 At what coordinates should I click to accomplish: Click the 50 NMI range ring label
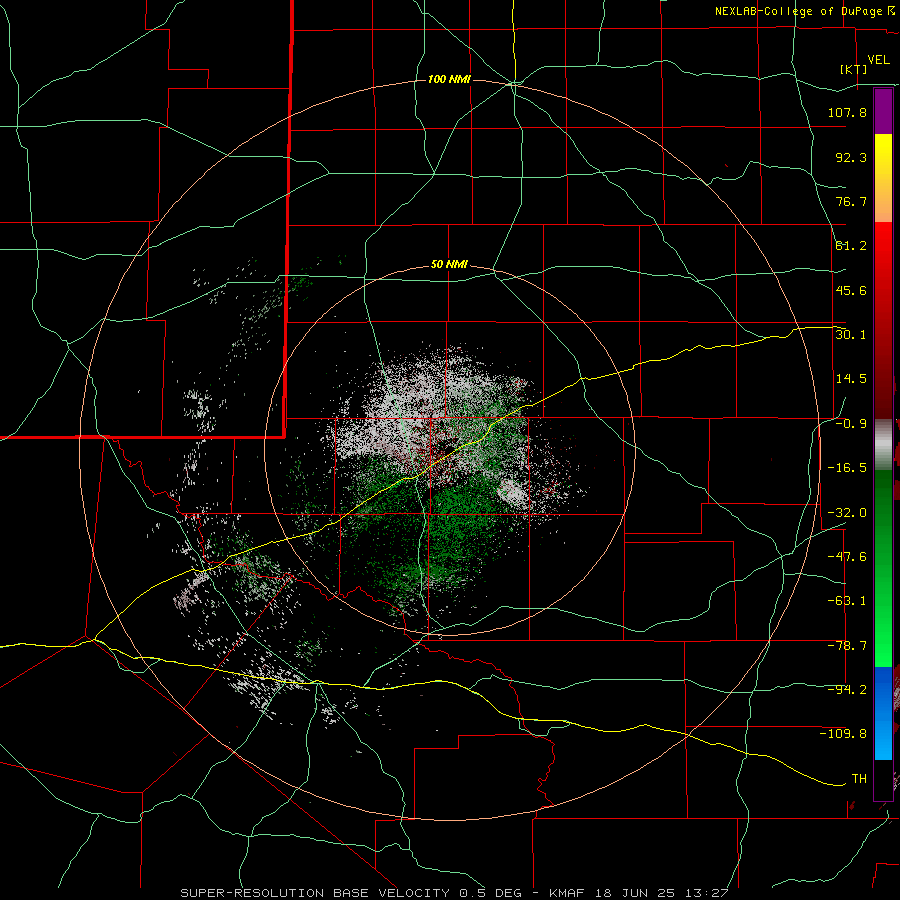(x=449, y=265)
